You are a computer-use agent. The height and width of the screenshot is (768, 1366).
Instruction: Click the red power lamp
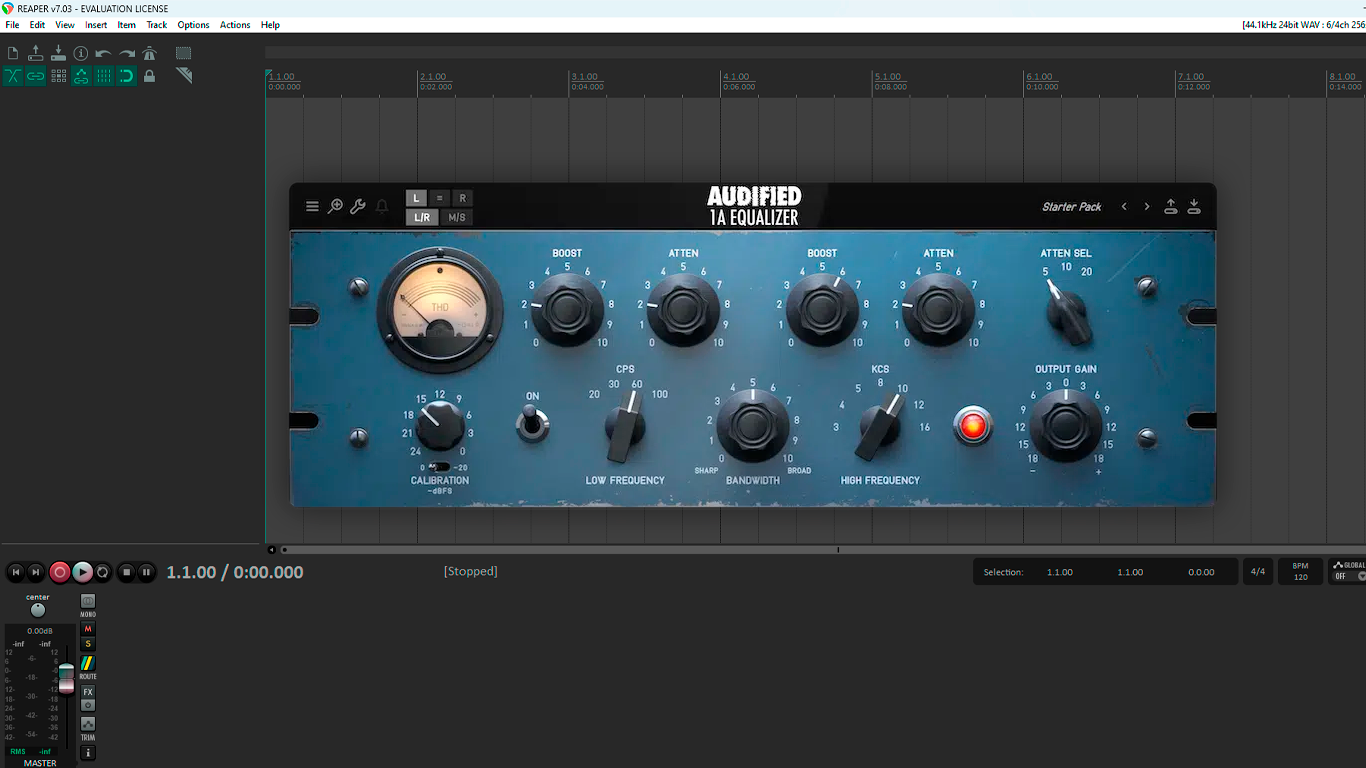[x=972, y=425]
